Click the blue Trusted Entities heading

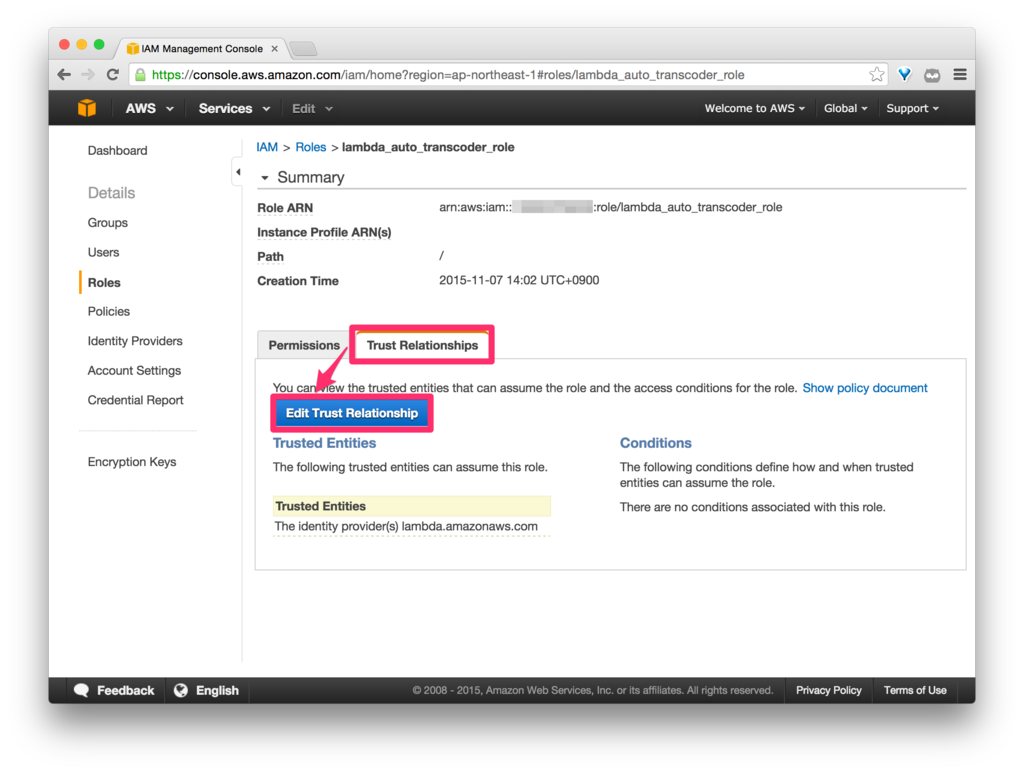coord(324,443)
